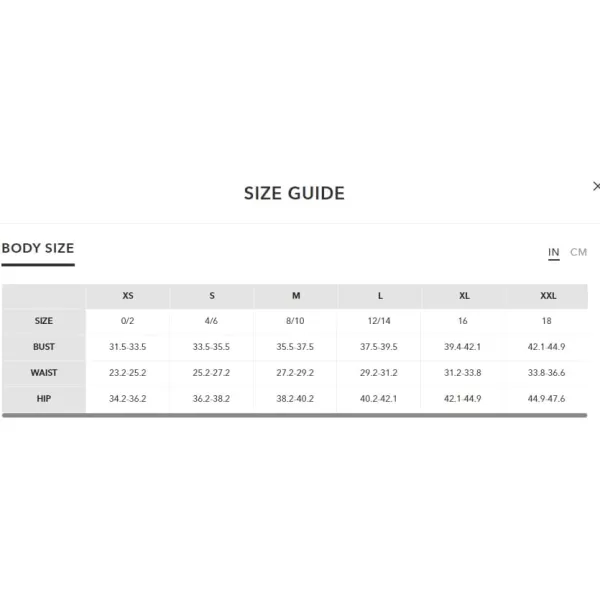600x600 pixels.
Task: Click the XXL column header
Action: [x=548, y=296]
